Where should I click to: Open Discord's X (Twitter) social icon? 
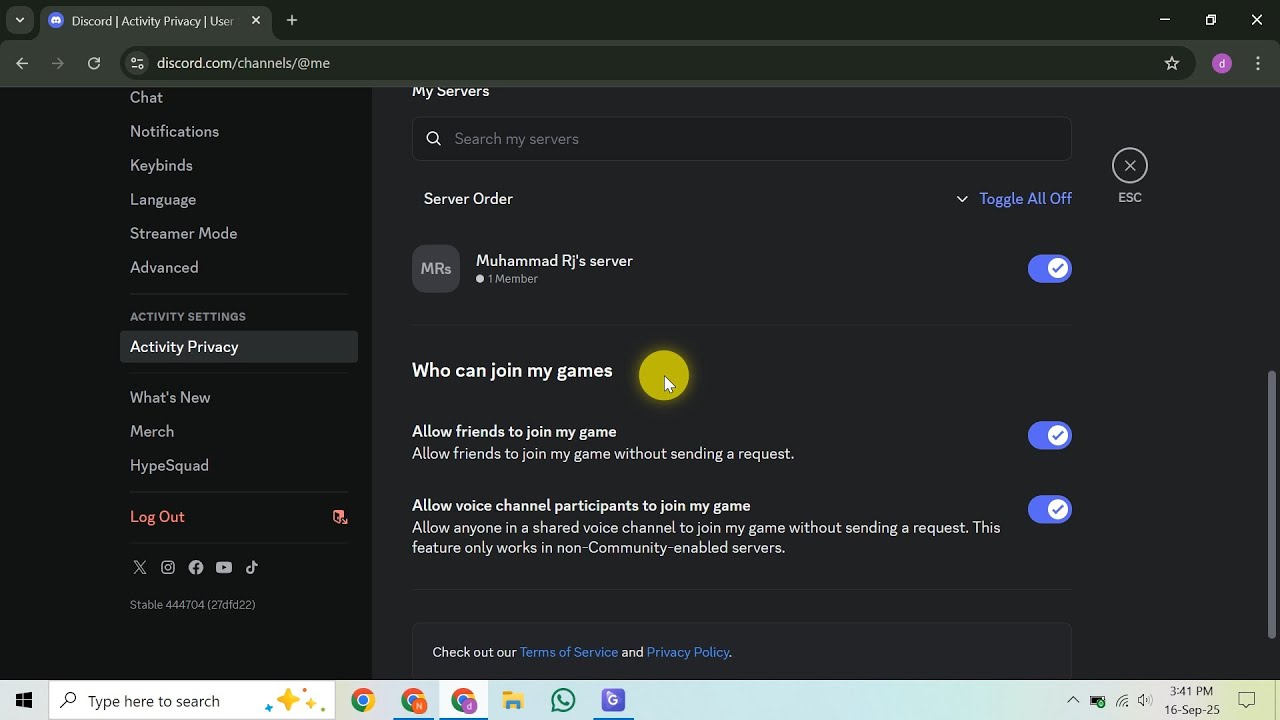[140, 567]
